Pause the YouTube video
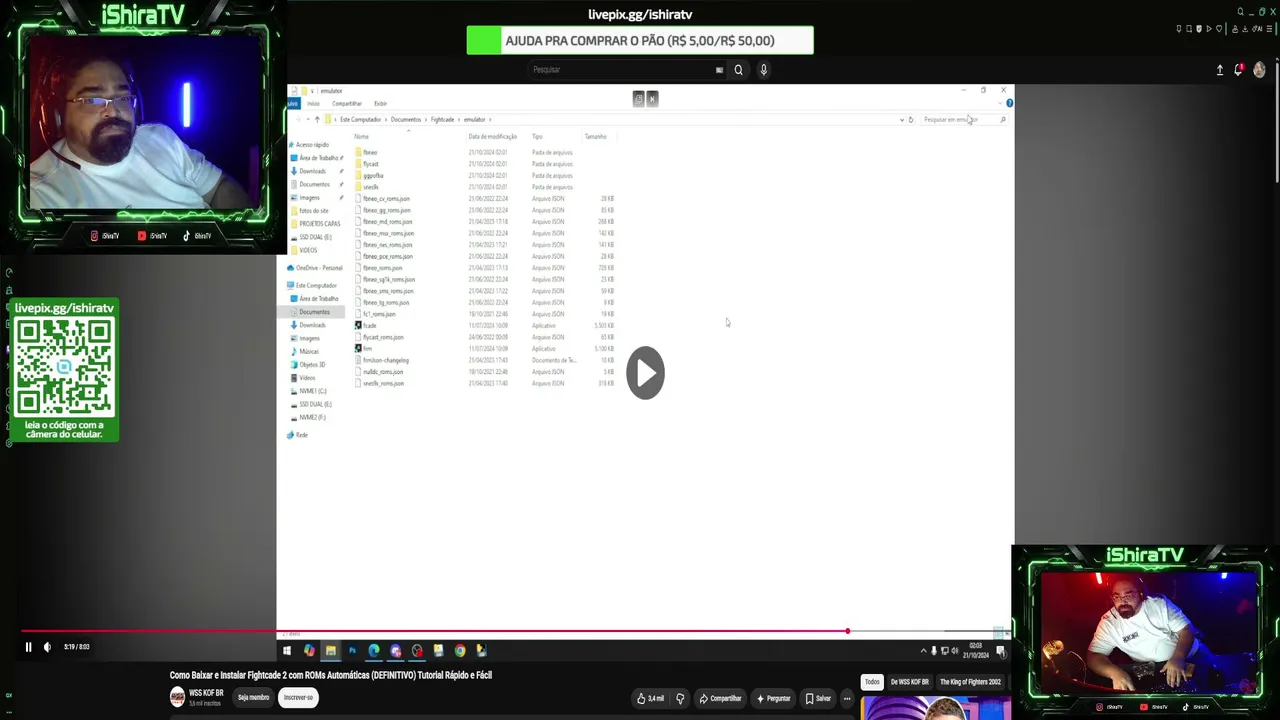 coord(28,647)
